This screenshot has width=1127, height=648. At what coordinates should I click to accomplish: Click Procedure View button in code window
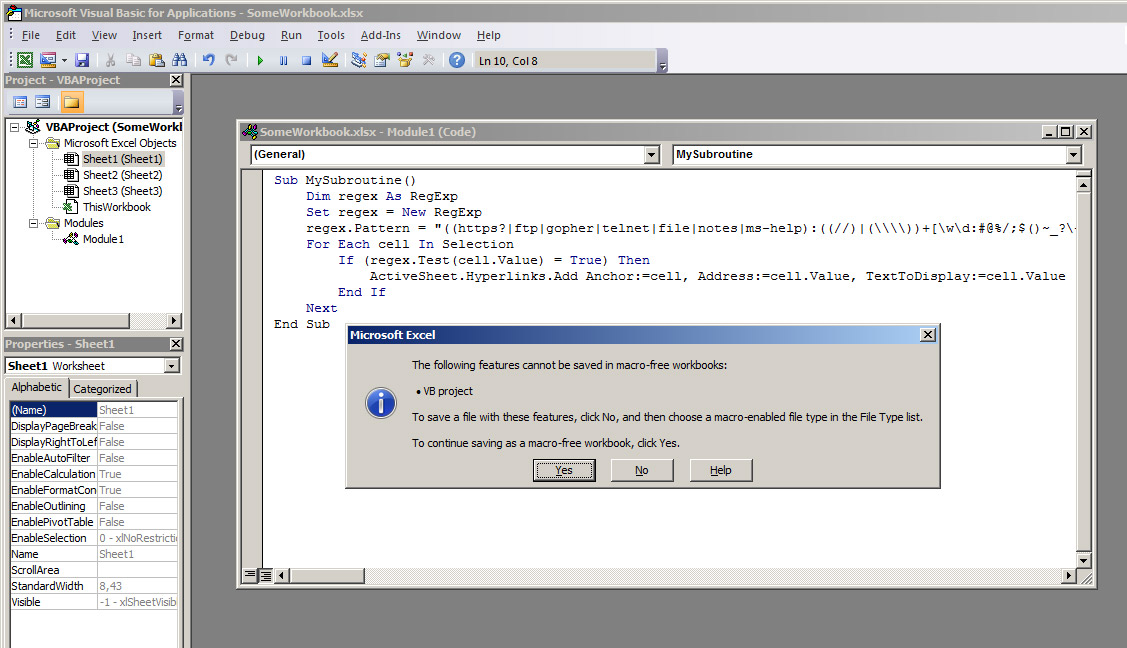coord(250,575)
